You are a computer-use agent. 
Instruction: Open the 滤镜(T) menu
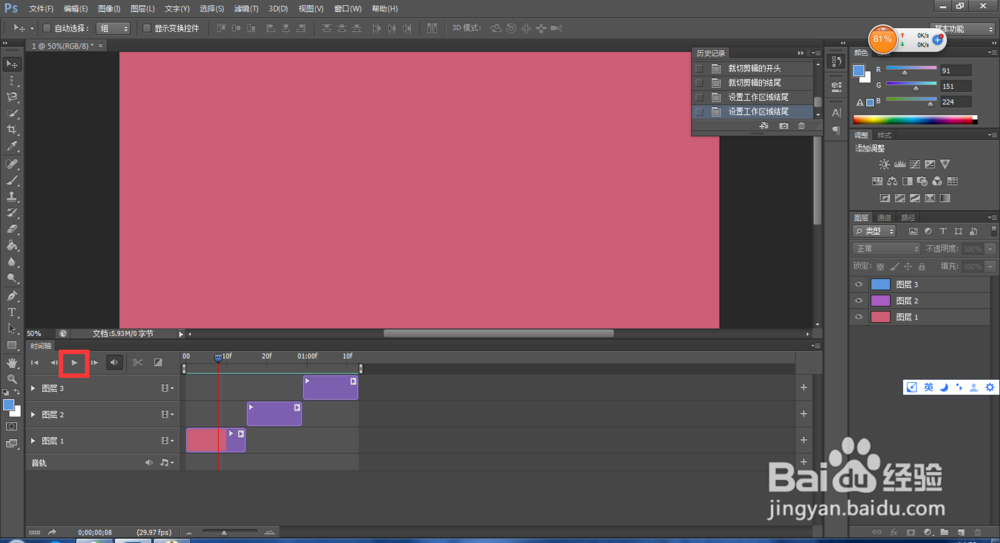point(246,9)
